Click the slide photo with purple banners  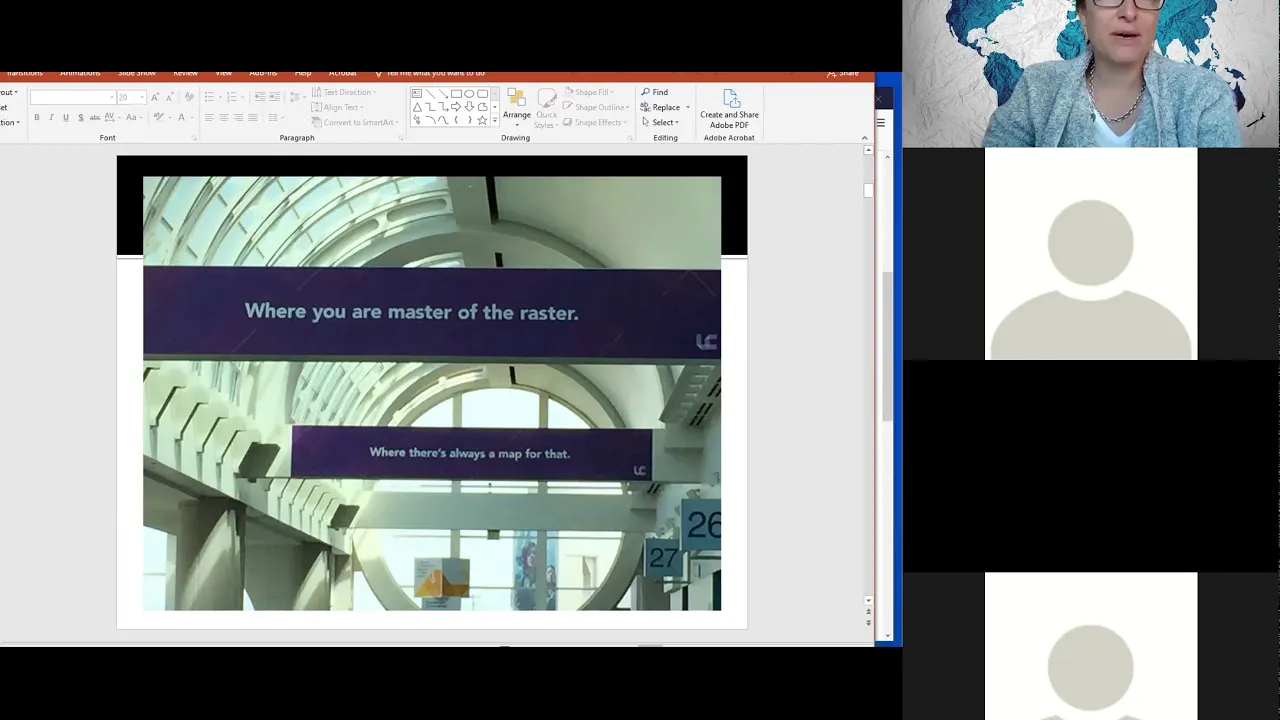(432, 394)
